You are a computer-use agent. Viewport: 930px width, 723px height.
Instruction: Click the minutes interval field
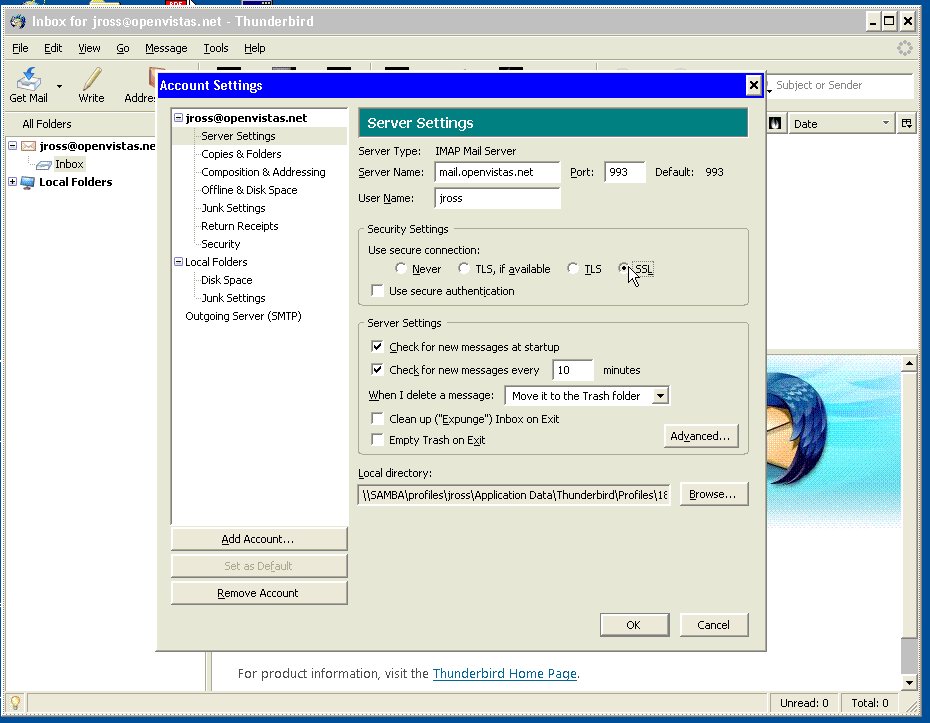coord(572,370)
